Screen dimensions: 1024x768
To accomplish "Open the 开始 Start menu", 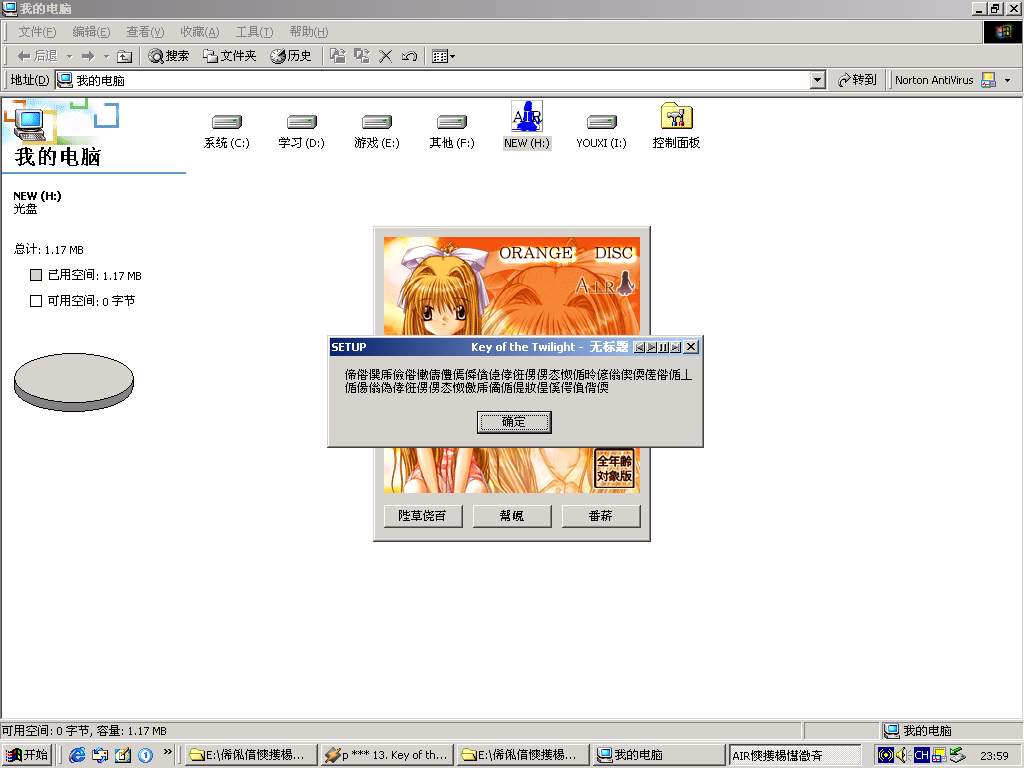I will [x=27, y=755].
